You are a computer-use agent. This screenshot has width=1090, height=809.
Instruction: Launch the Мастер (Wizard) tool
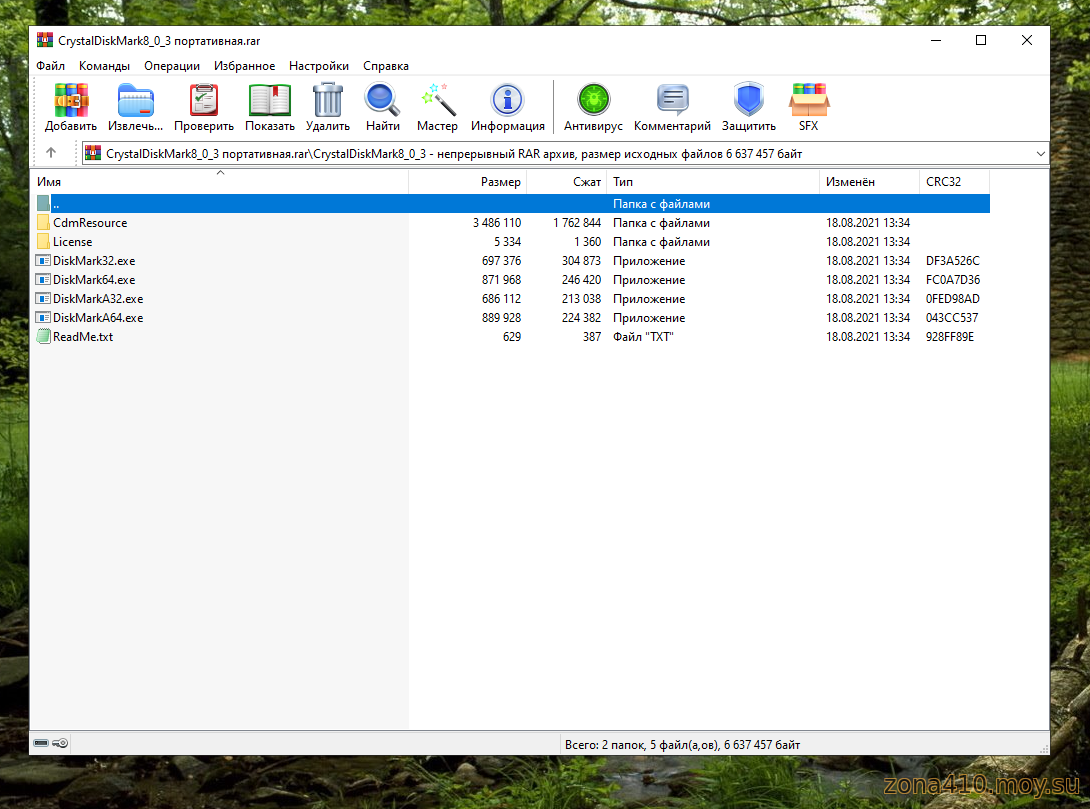[x=438, y=101]
